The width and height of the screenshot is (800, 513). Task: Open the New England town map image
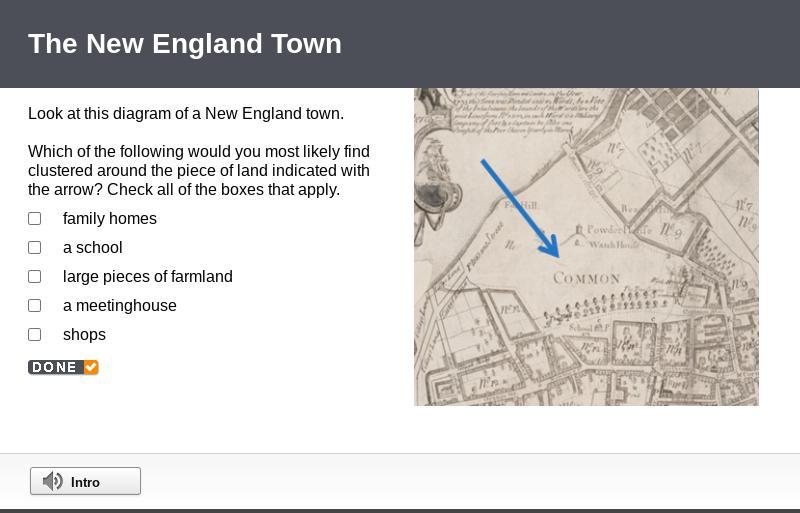pyautogui.click(x=586, y=247)
